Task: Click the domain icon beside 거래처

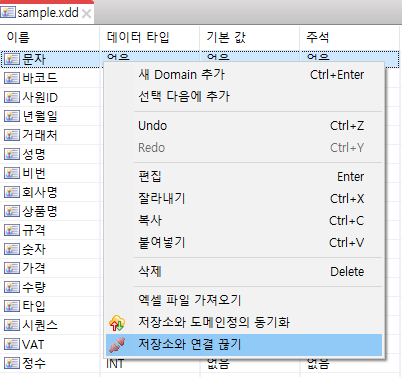Action: tap(12, 135)
